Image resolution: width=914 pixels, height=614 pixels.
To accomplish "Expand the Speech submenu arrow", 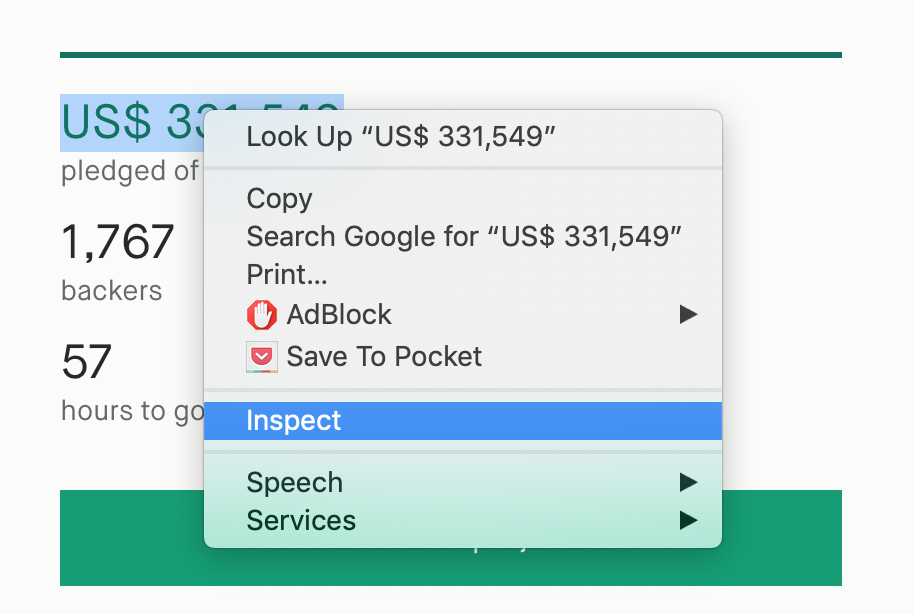I will point(688,482).
